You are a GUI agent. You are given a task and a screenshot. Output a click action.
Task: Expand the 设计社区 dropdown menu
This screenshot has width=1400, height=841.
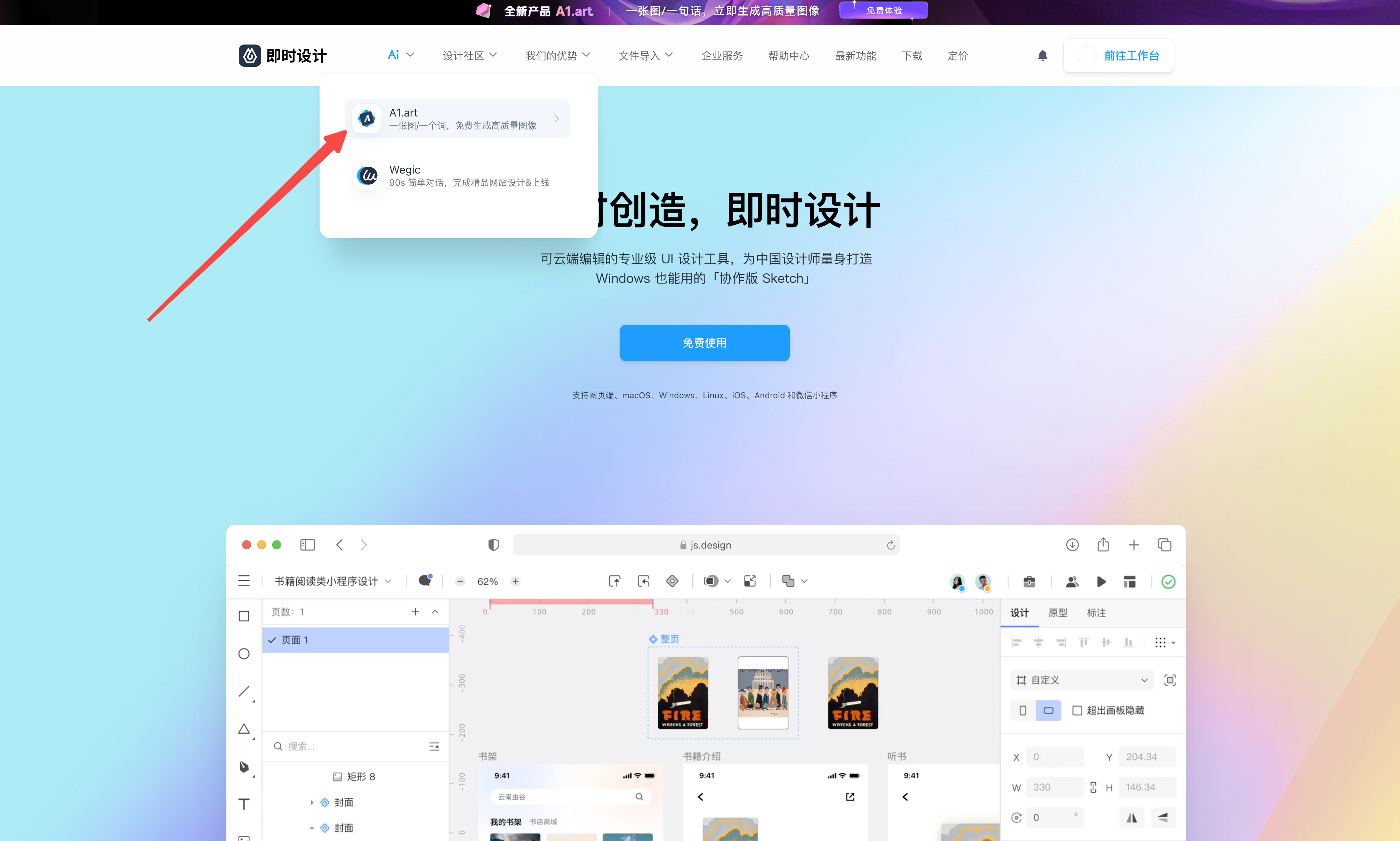(469, 56)
